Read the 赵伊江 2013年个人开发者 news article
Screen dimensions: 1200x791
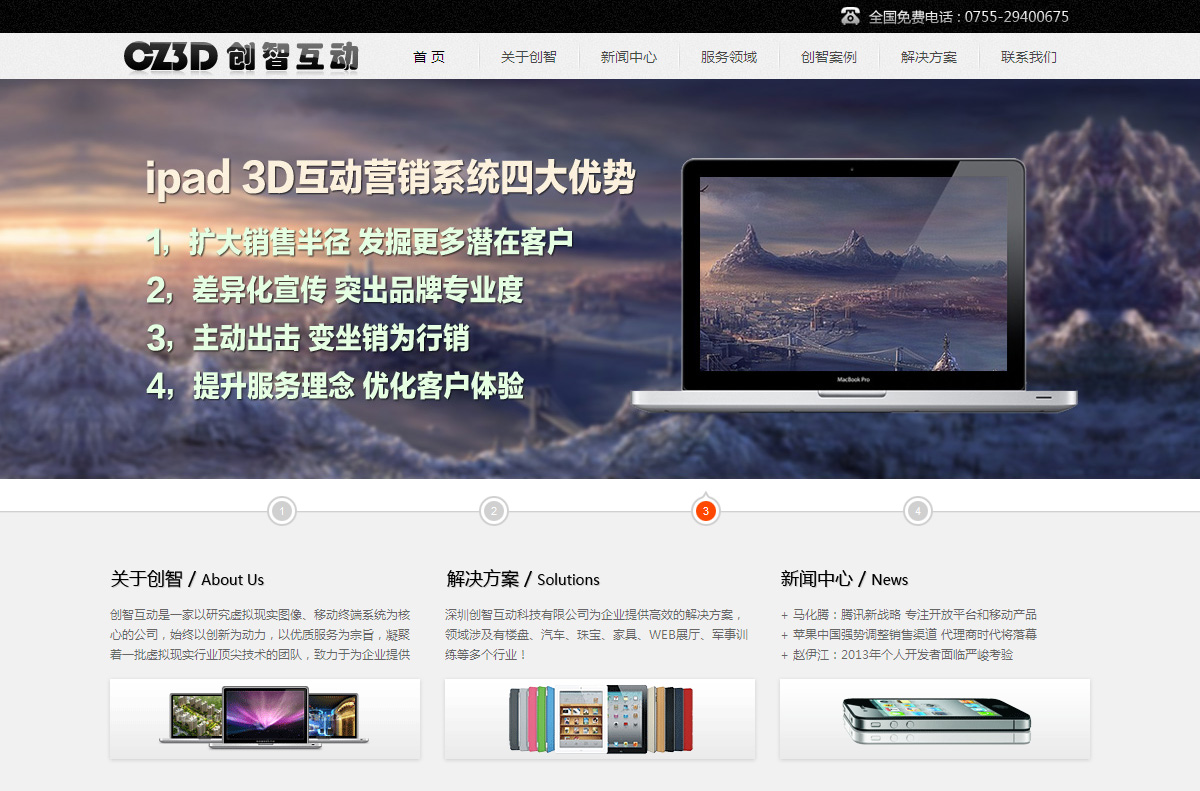(x=902, y=655)
